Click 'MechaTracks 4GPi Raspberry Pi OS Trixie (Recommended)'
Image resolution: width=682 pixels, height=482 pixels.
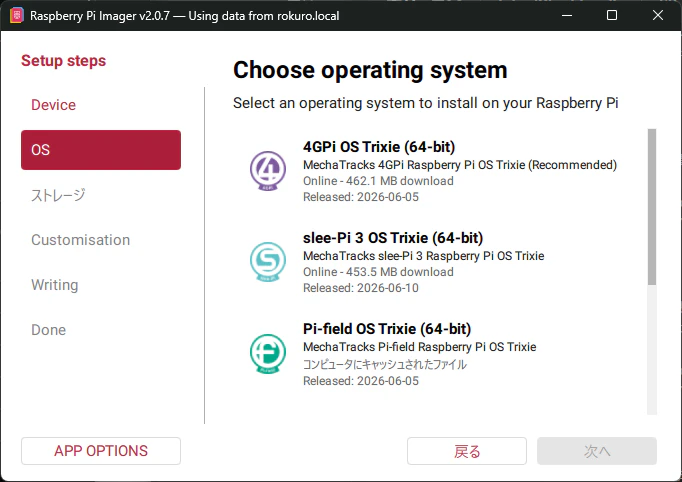(460, 165)
